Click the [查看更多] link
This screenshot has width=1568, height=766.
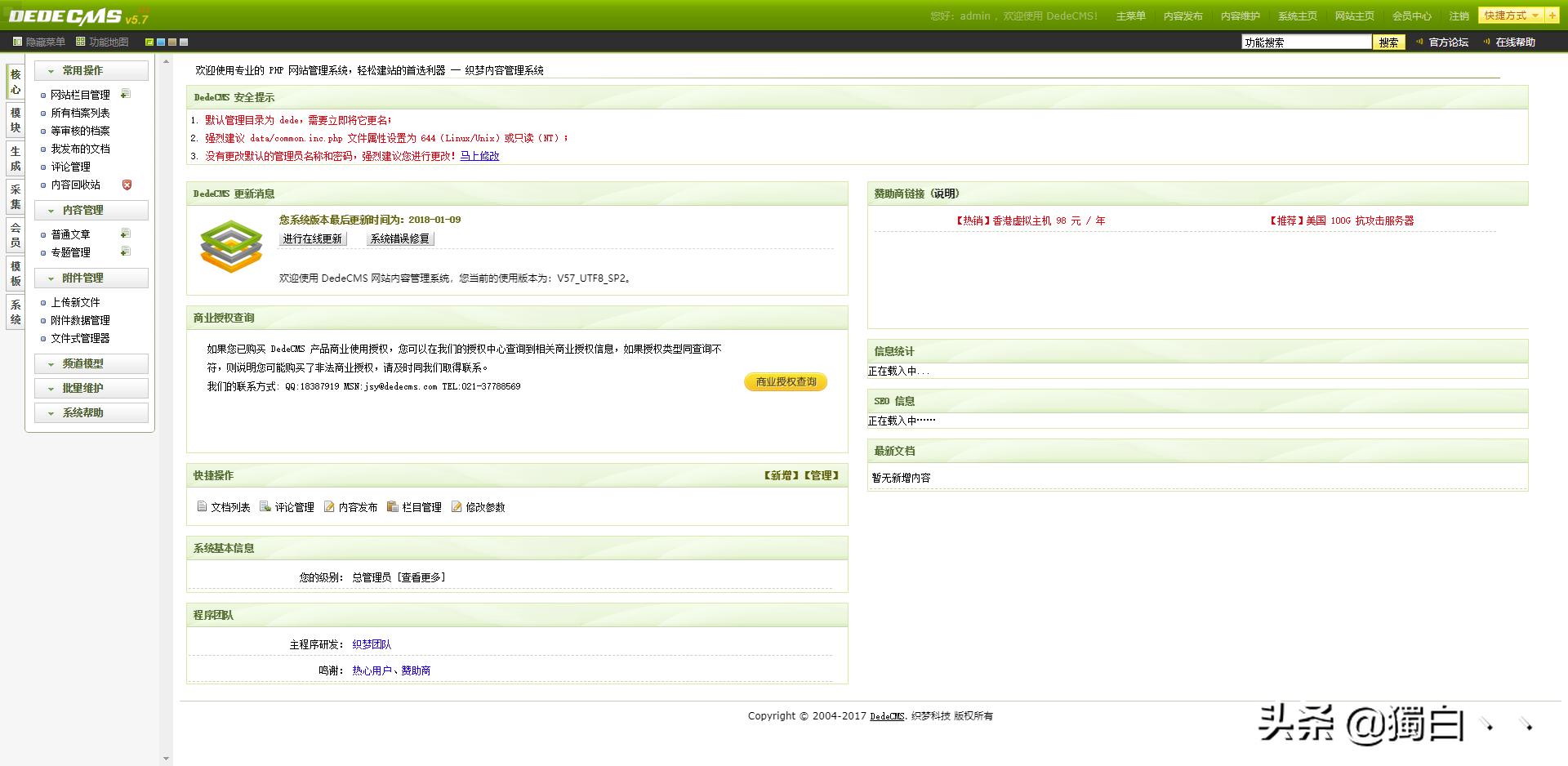click(421, 577)
